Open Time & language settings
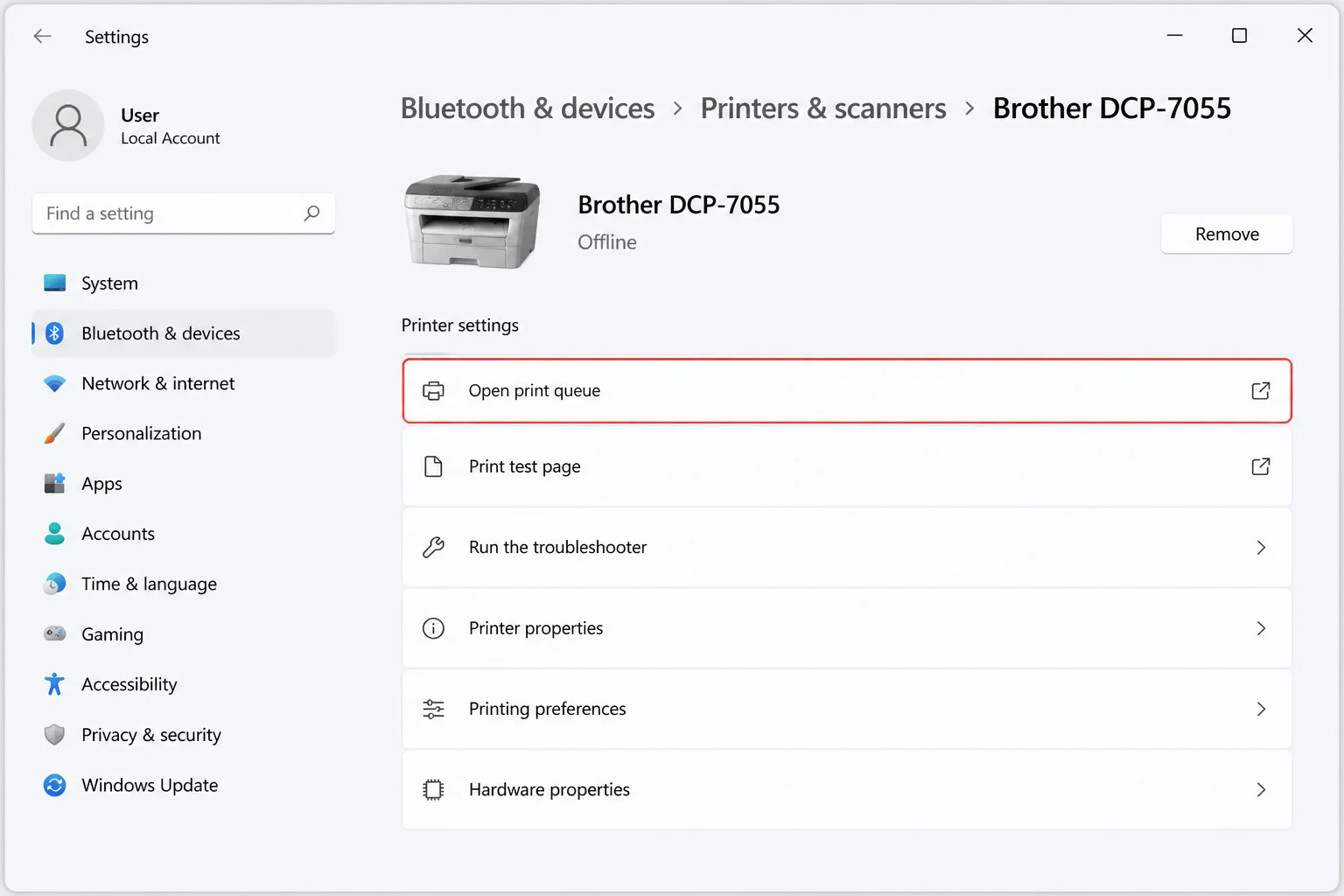 [x=184, y=584]
